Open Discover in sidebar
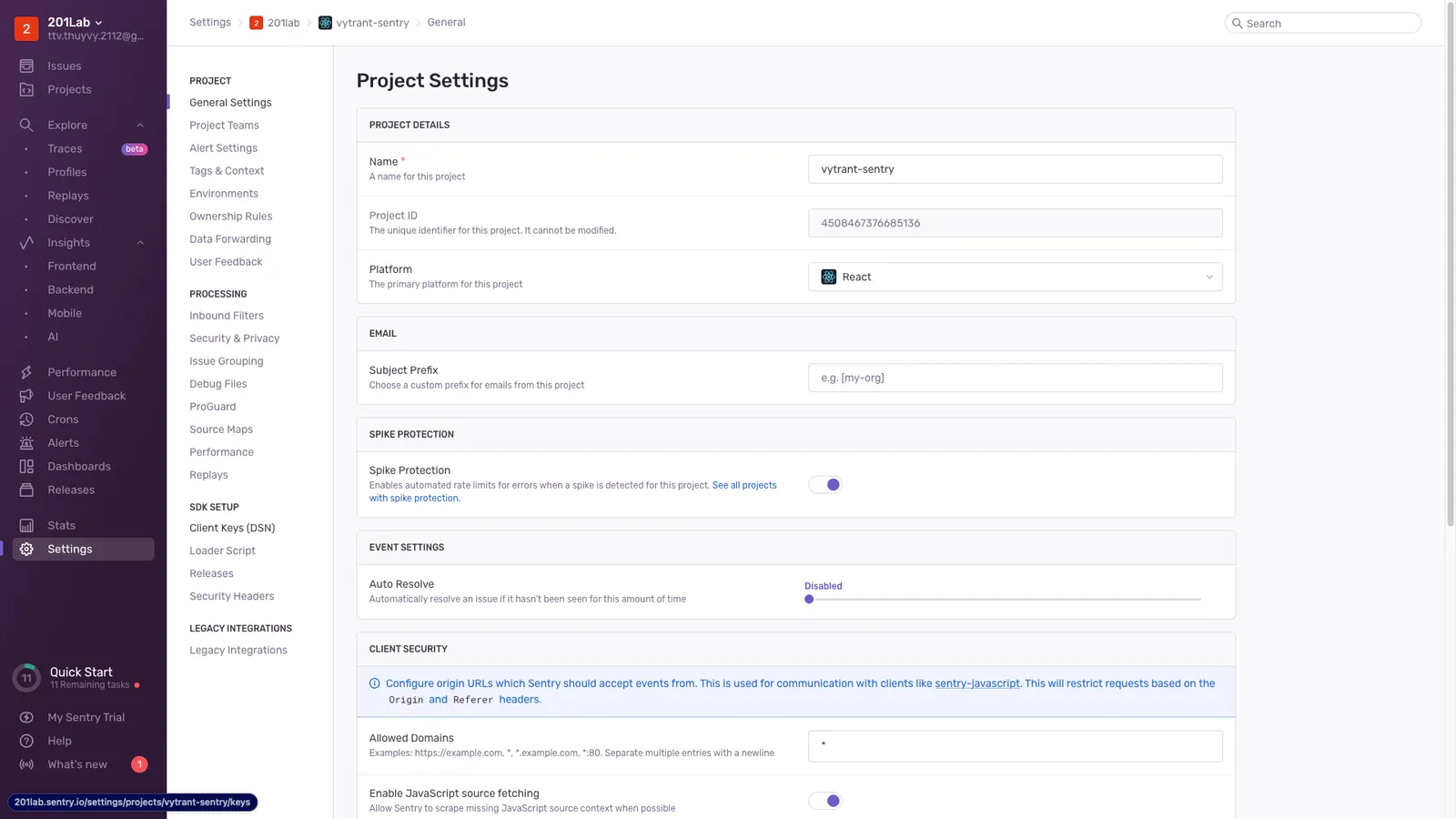Viewport: 1456px width, 819px height. pos(70,219)
